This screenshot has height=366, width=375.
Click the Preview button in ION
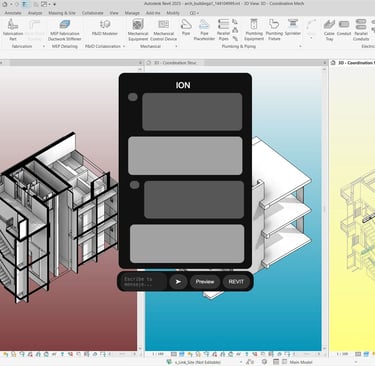(205, 282)
